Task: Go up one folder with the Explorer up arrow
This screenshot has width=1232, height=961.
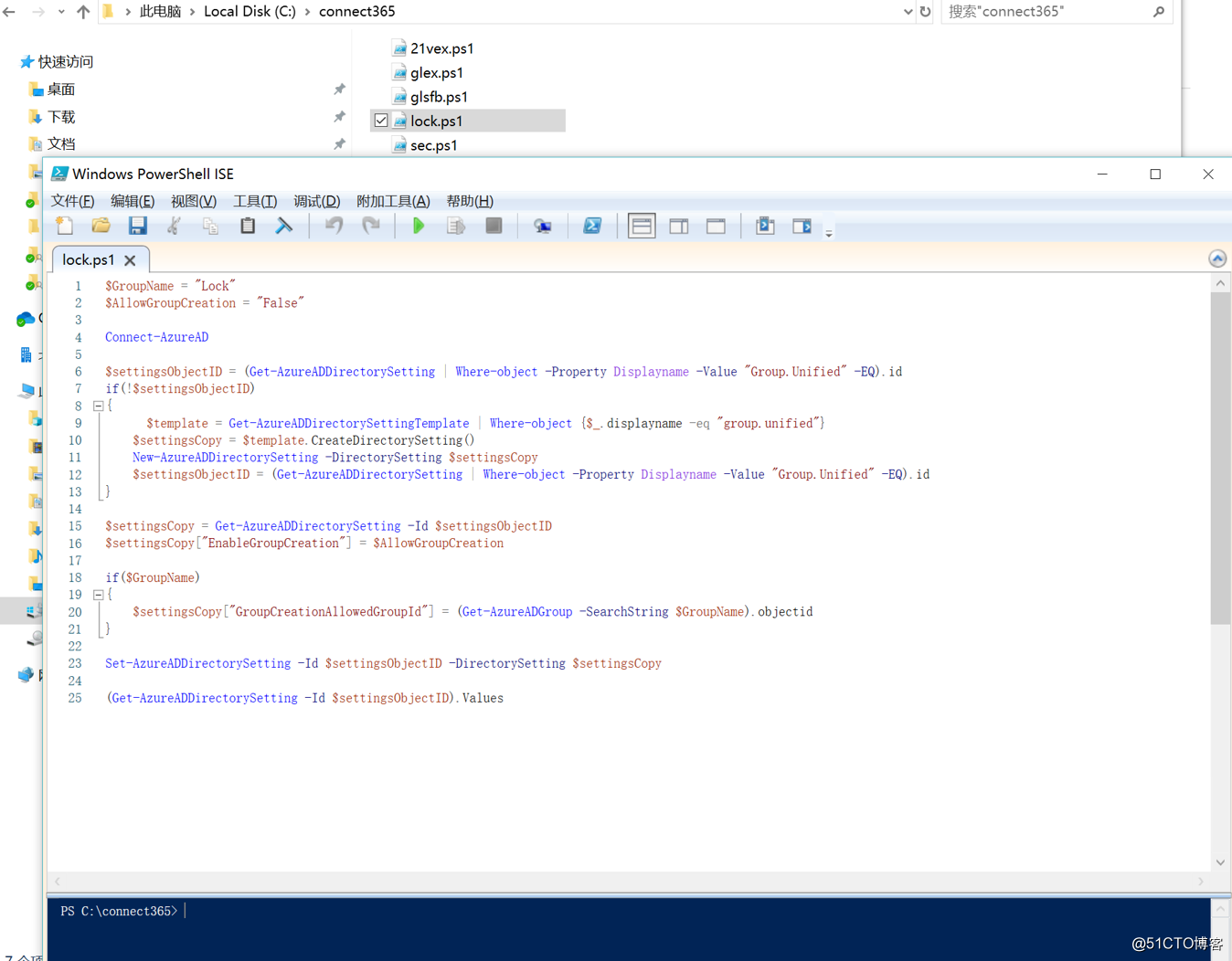Action: point(83,12)
